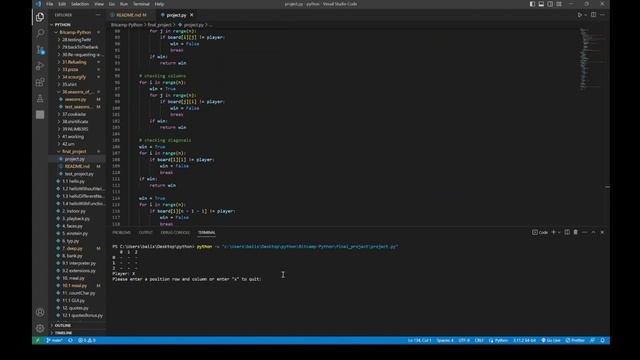This screenshot has width=640, height=360.
Task: Select the Terminal panel tab
Action: [207, 233]
